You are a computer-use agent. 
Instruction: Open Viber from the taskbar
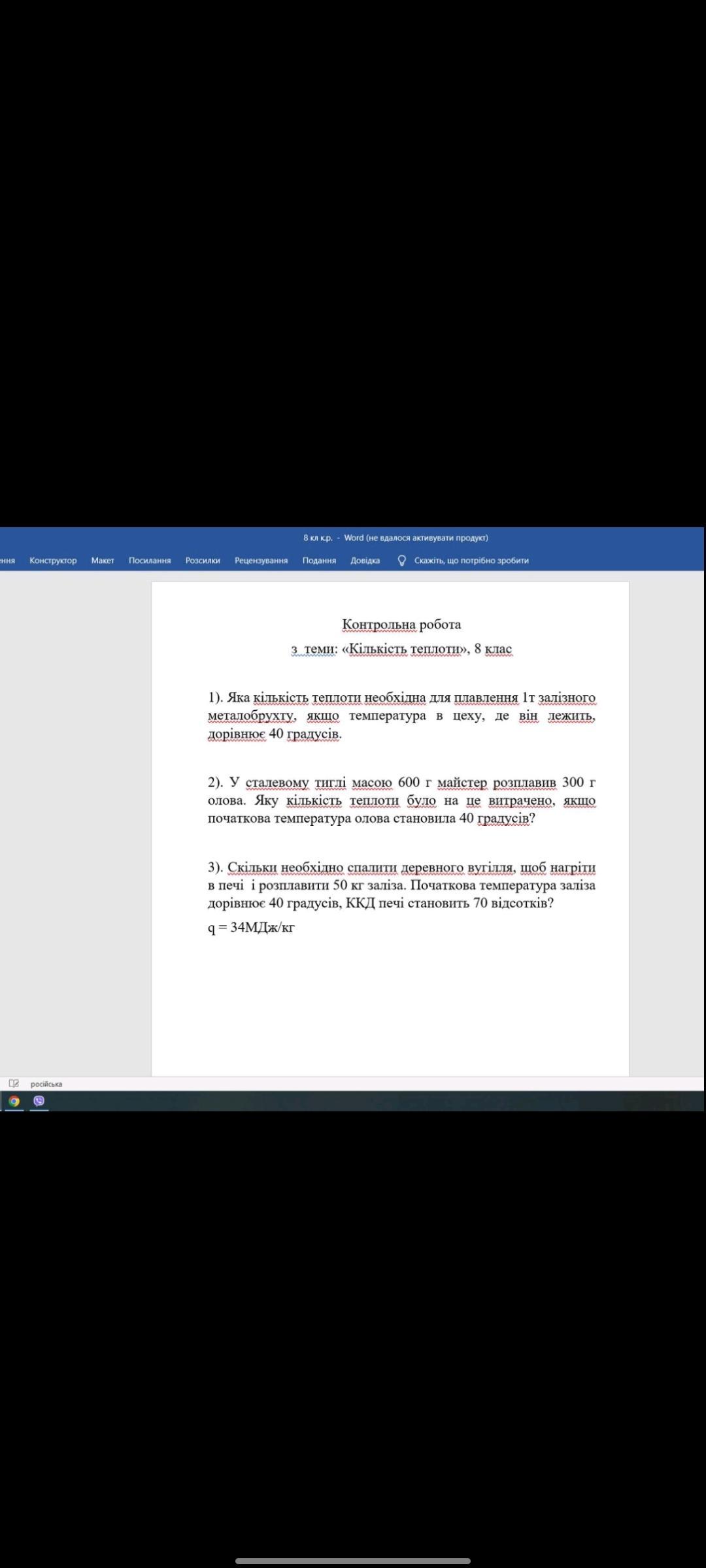[x=39, y=1101]
